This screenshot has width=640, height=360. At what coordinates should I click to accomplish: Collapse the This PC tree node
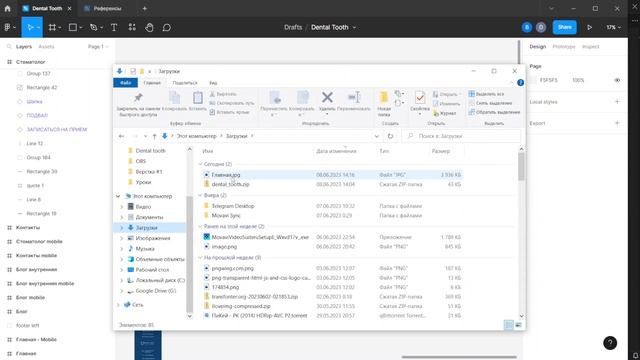pos(118,196)
